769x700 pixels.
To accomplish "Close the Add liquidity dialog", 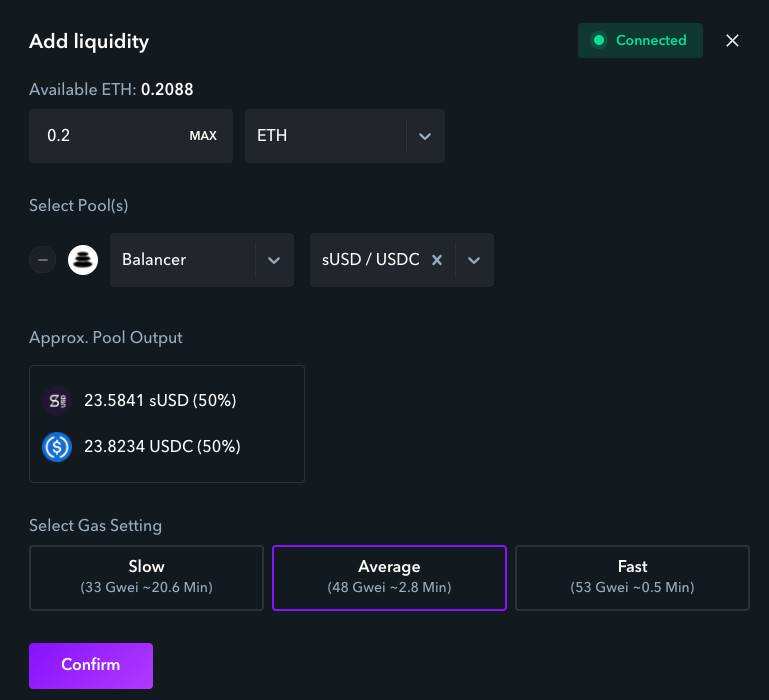I will point(732,41).
